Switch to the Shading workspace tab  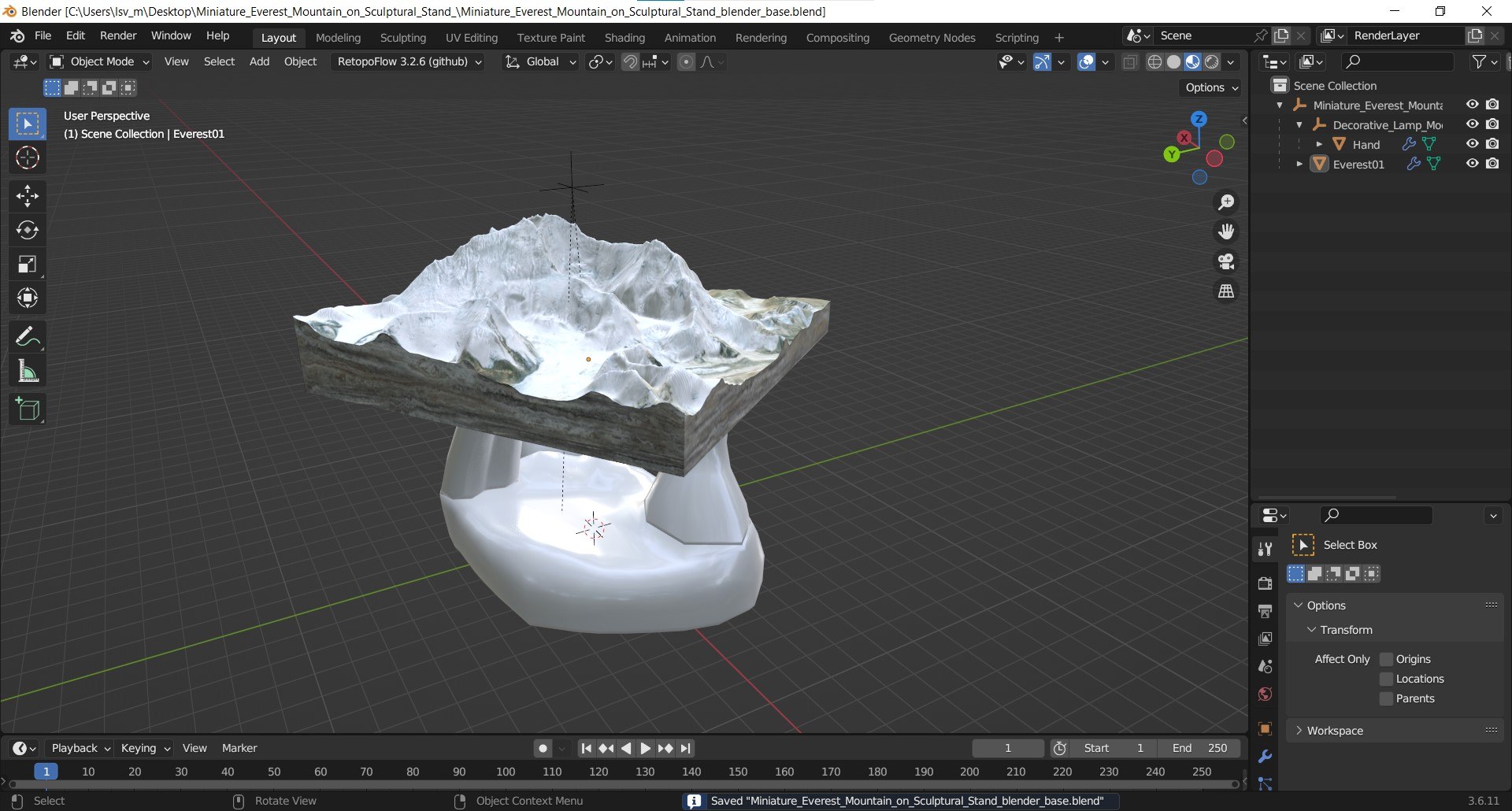624,37
